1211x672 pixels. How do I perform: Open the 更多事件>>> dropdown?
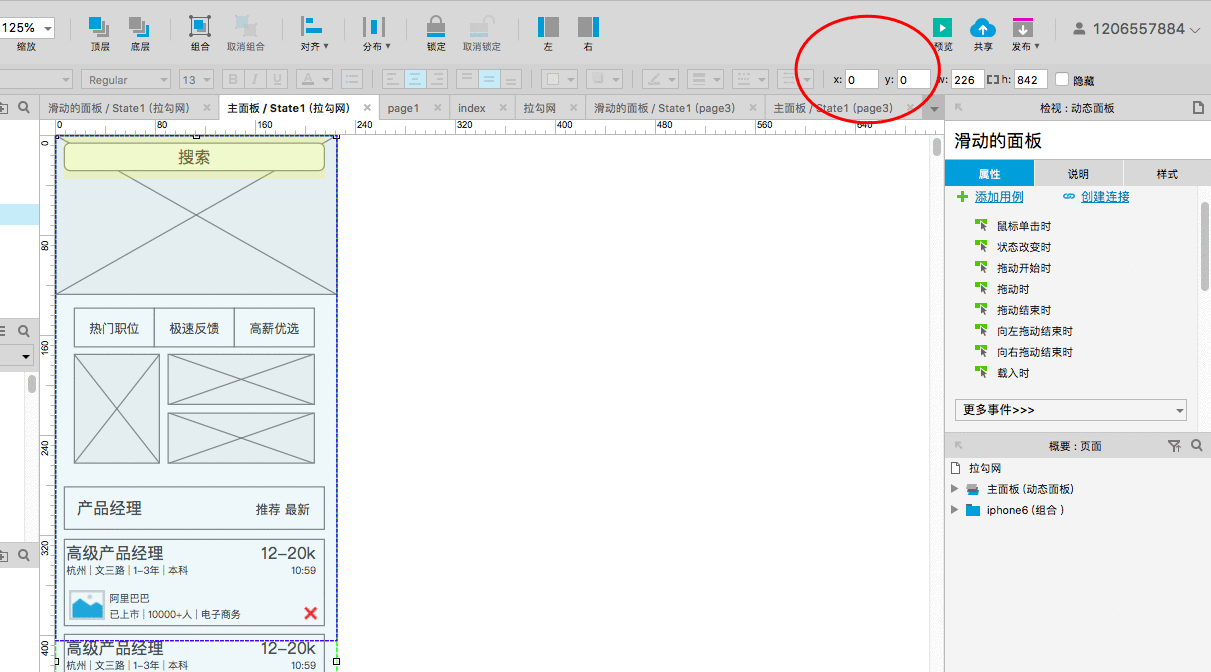1070,410
